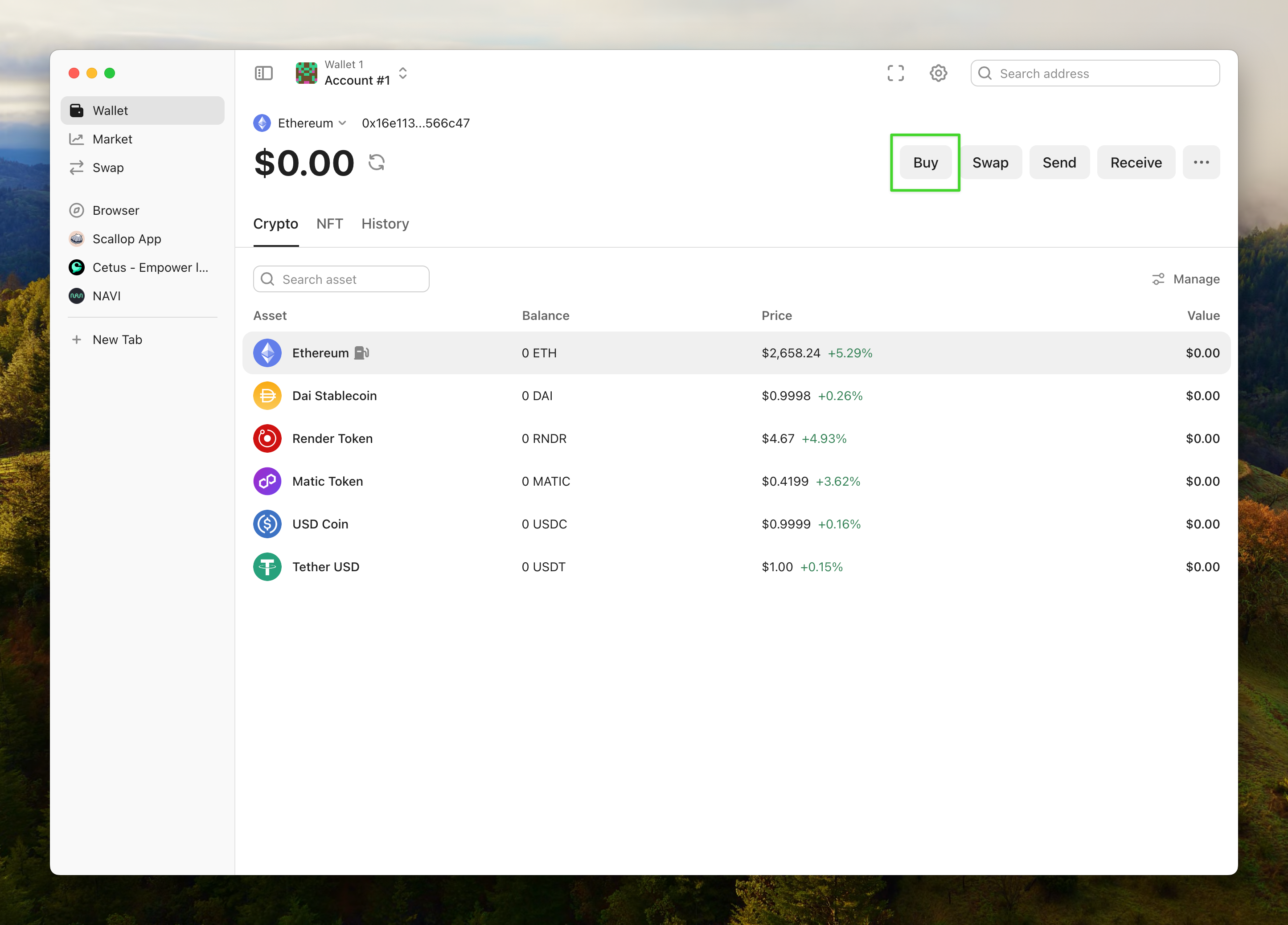The height and width of the screenshot is (925, 1288).
Task: Refresh the balance with the reload icon
Action: (377, 162)
